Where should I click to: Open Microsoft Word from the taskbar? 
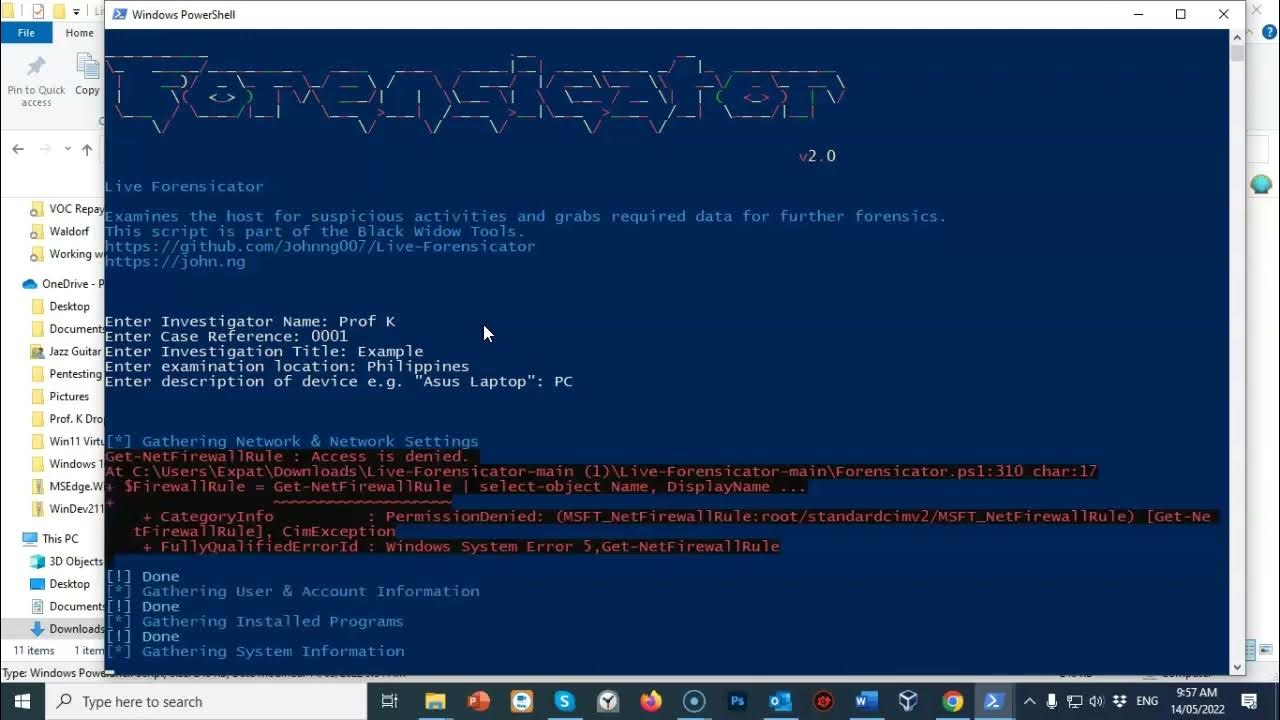click(x=866, y=701)
